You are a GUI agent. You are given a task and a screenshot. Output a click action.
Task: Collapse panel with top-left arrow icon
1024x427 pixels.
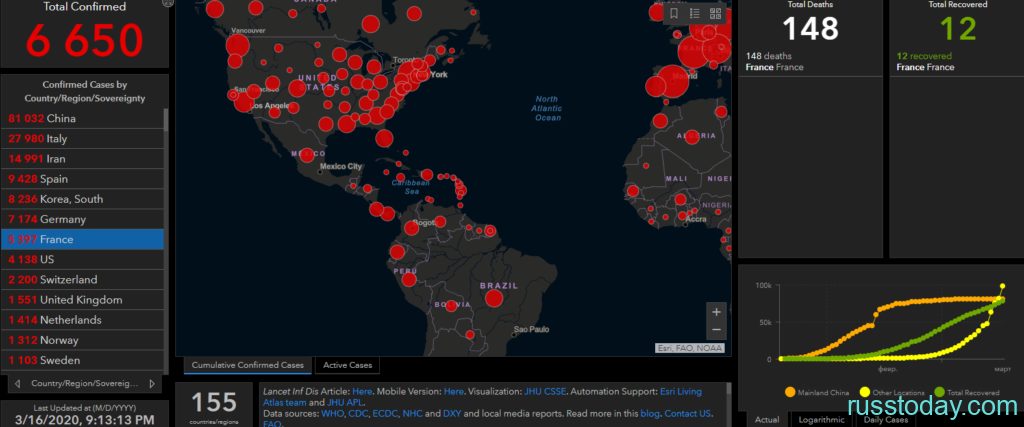167,4
